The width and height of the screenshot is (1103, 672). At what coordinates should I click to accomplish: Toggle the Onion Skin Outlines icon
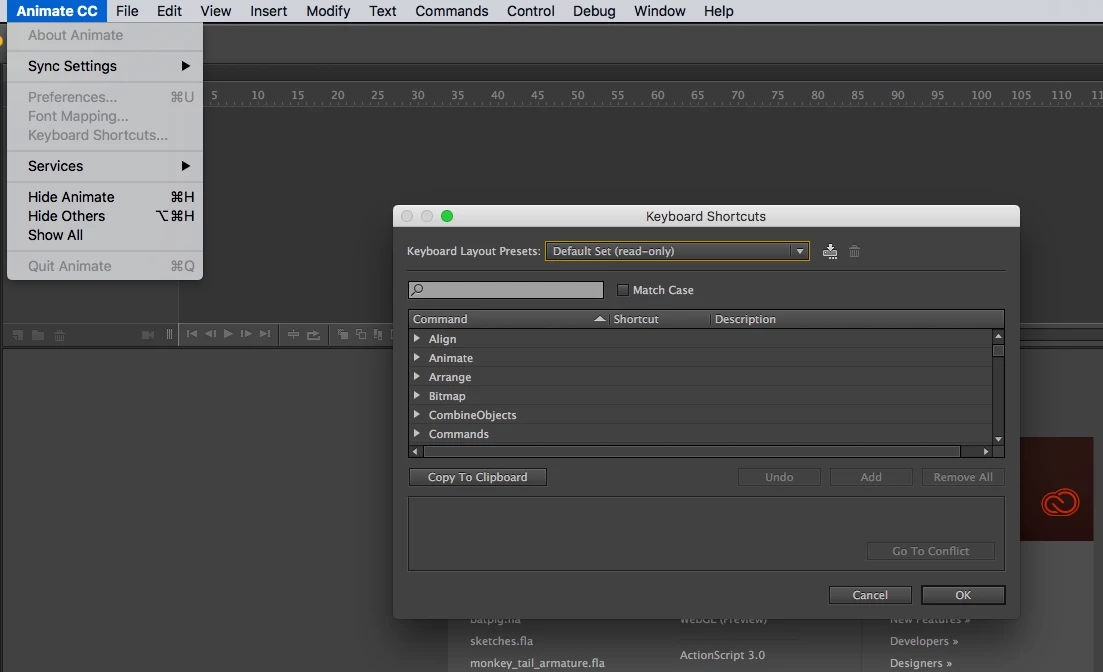point(361,334)
